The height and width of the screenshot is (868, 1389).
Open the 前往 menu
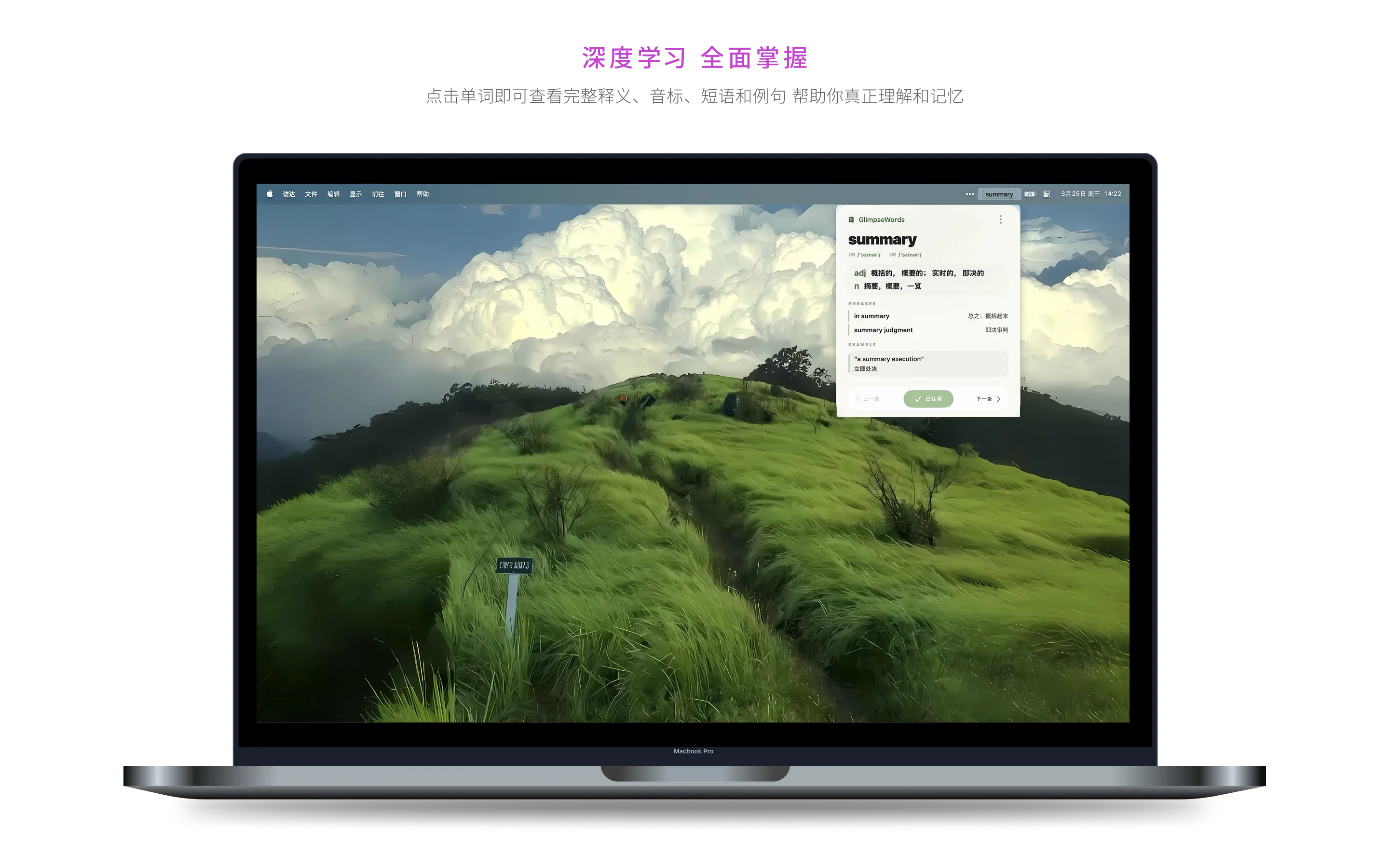378,194
